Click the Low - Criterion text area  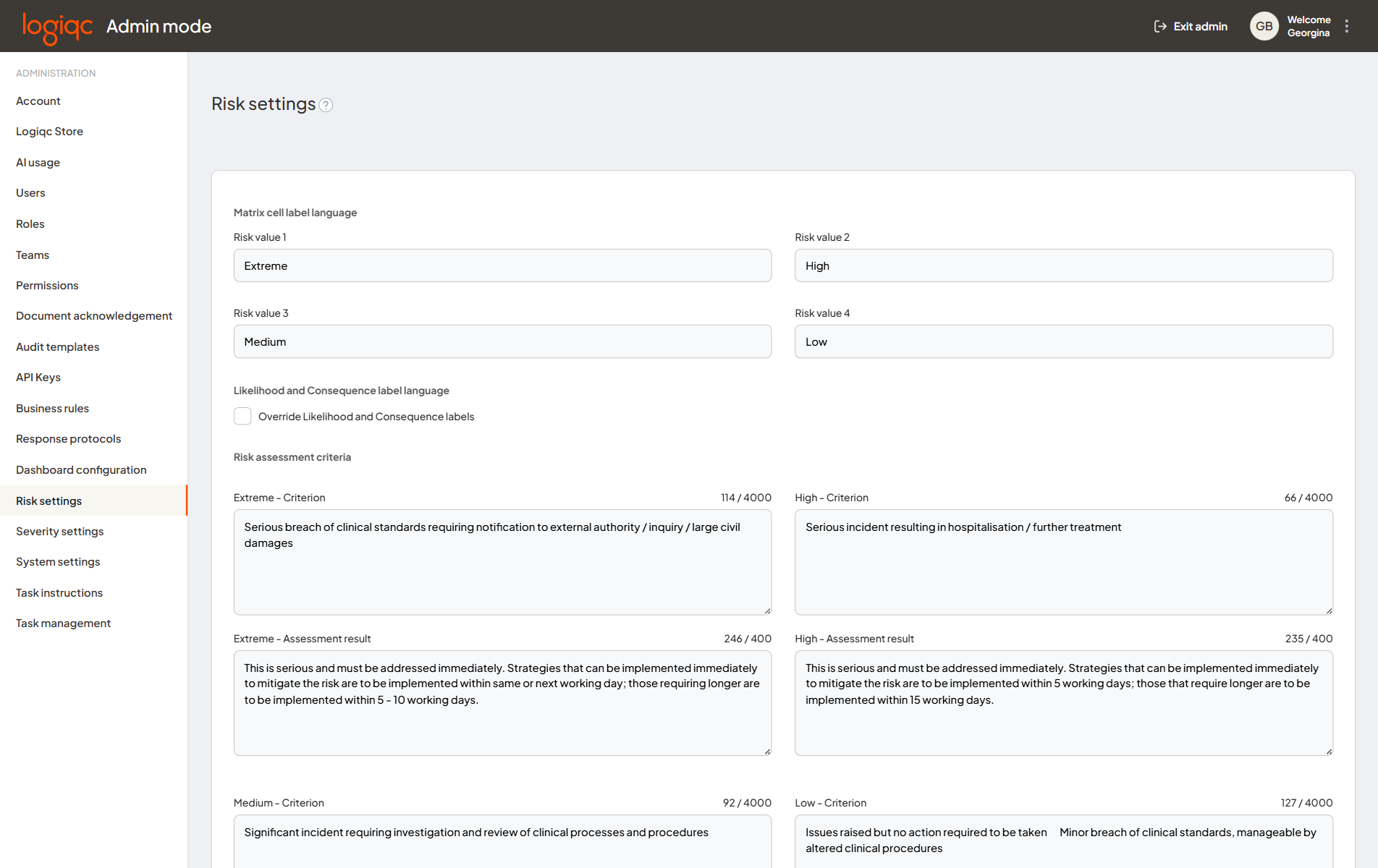point(1063,841)
